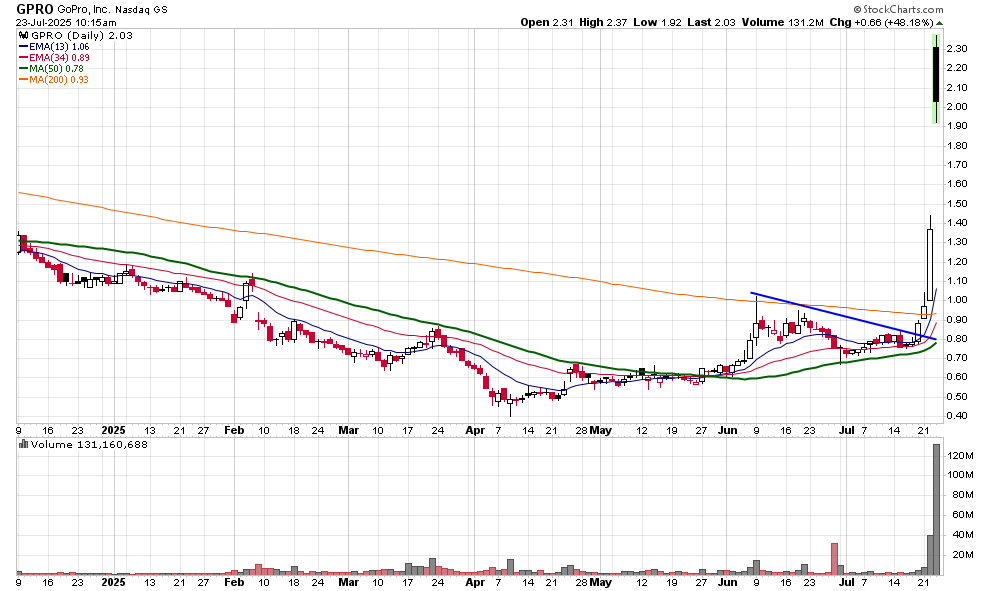
Task: Click the 2.10 price axis label
Action: coord(957,88)
